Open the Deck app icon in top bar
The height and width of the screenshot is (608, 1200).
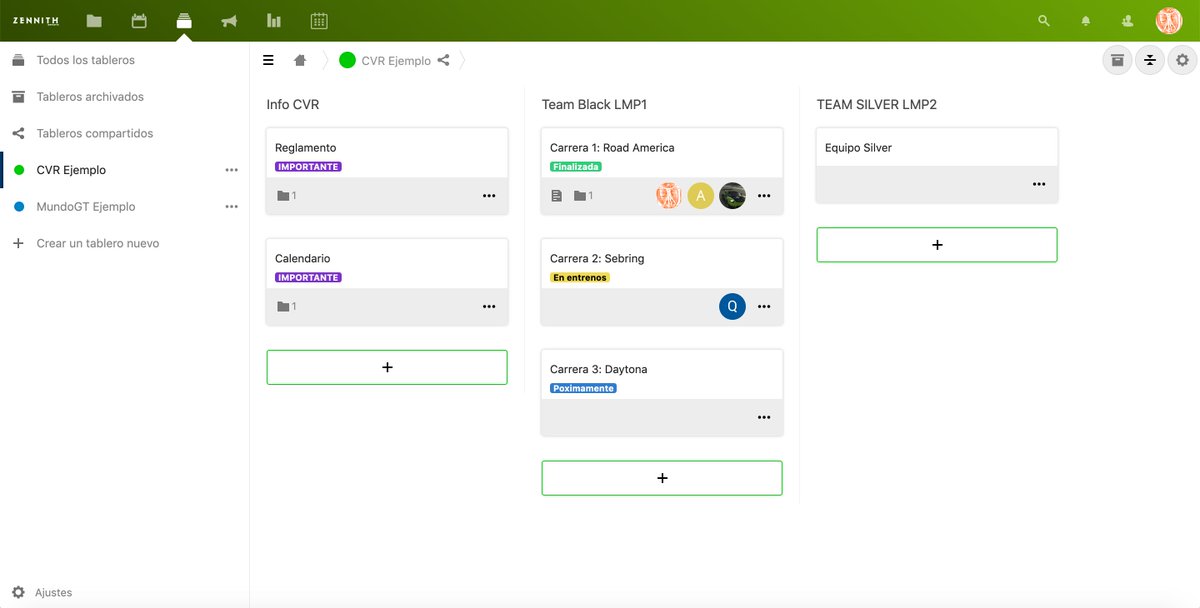tap(184, 20)
